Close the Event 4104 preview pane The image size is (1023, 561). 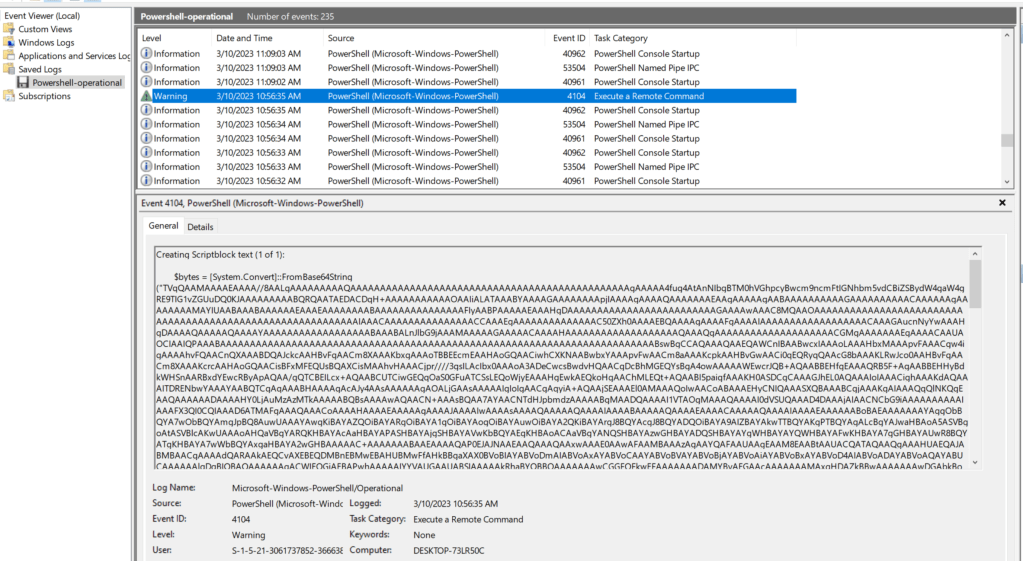click(1002, 203)
